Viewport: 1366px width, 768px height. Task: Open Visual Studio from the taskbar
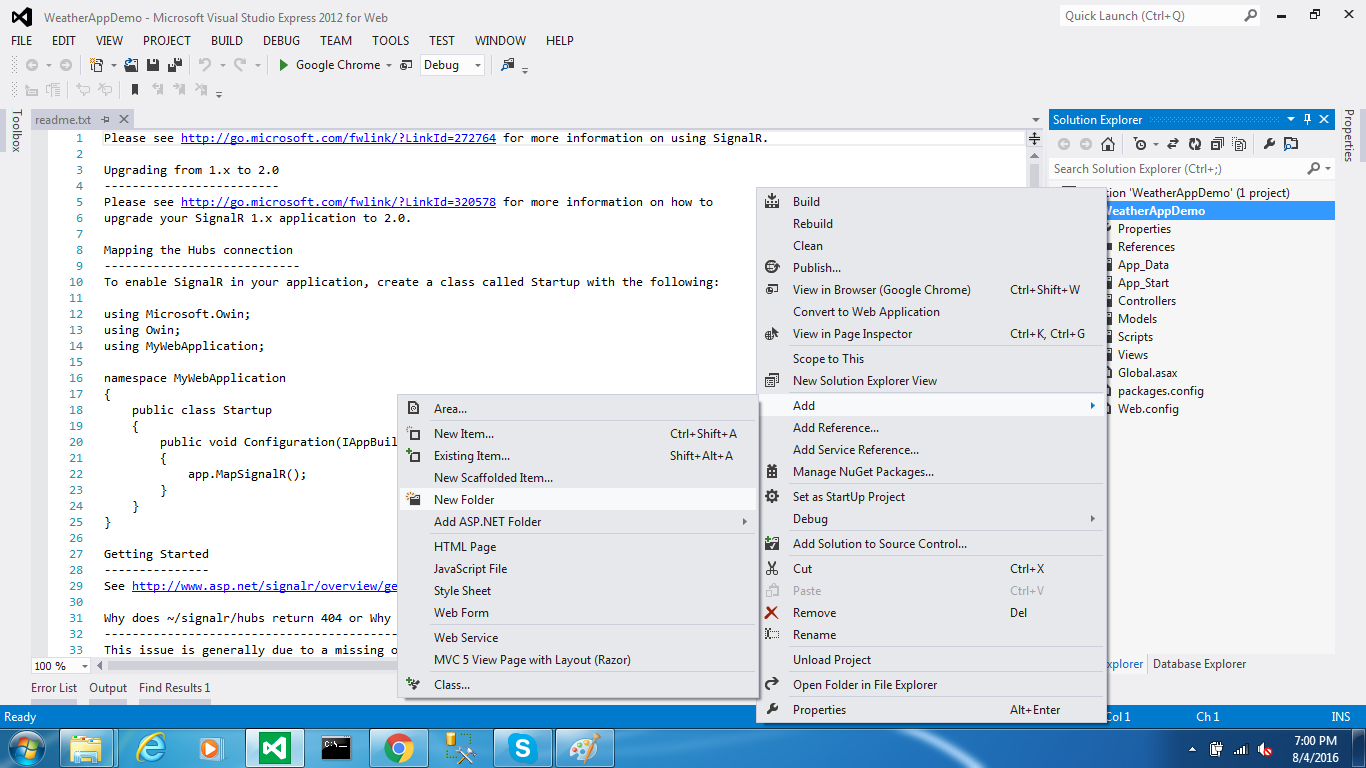275,747
